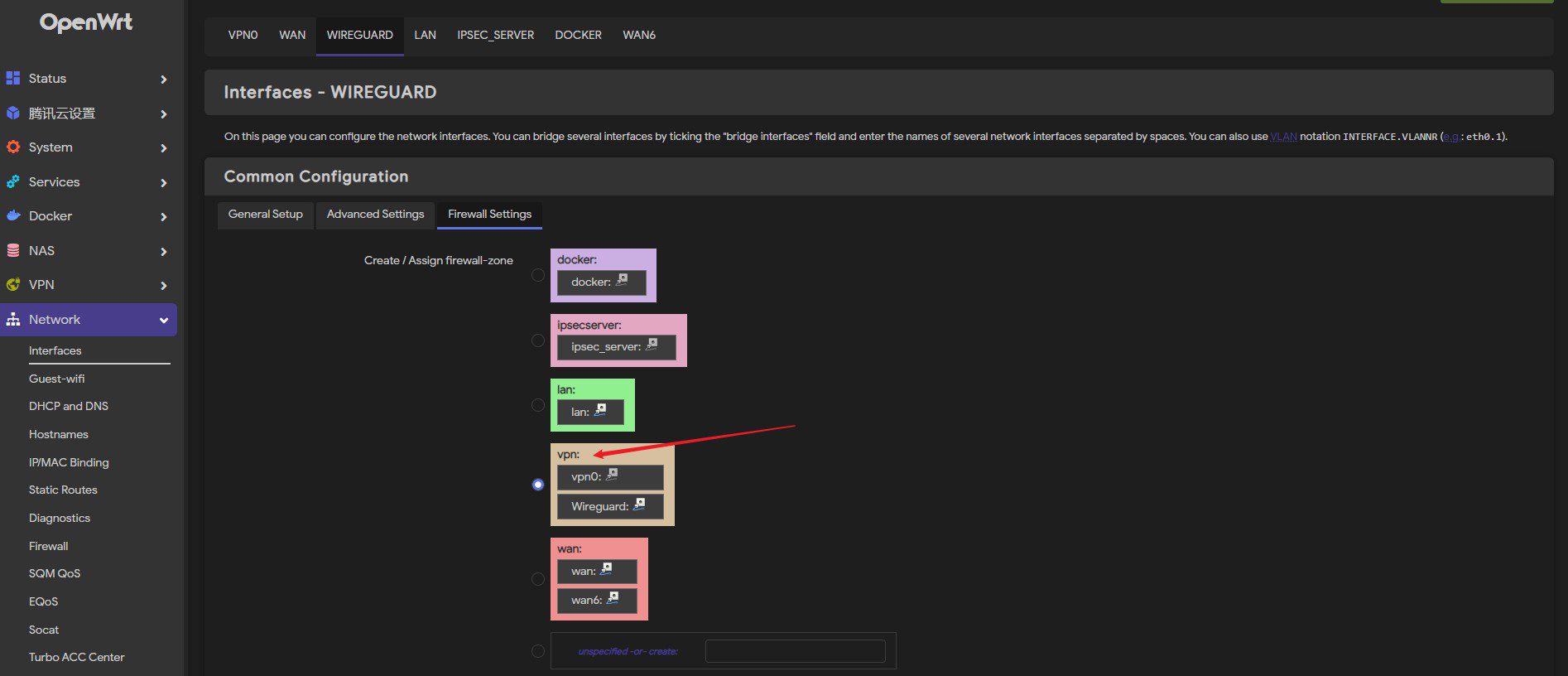Image resolution: width=1568 pixels, height=676 pixels.
Task: Switch to the LAN interface tab
Action: [425, 35]
